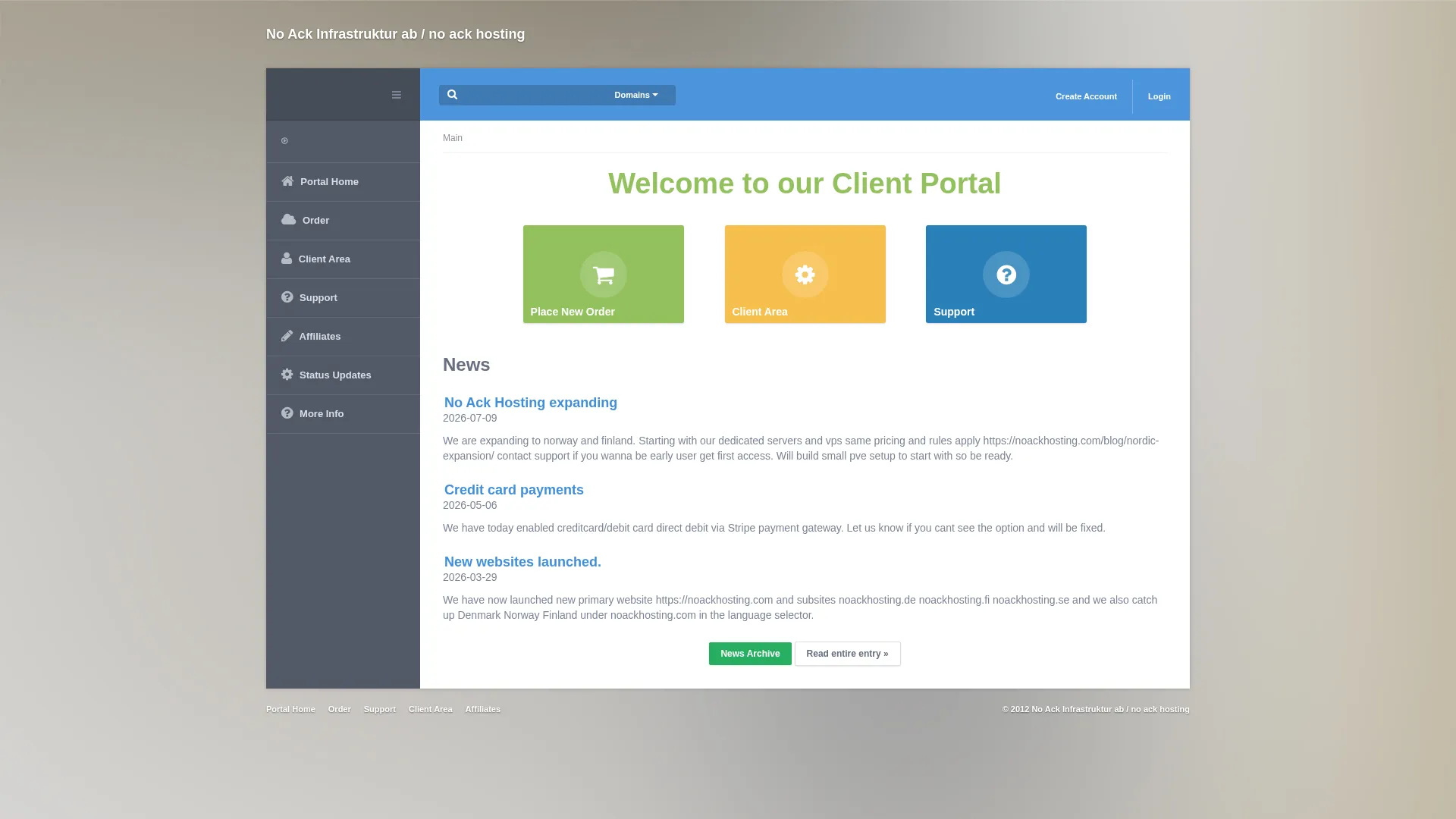Click the Affiliates pencil icon
This screenshot has width=1456, height=819.
coord(287,336)
